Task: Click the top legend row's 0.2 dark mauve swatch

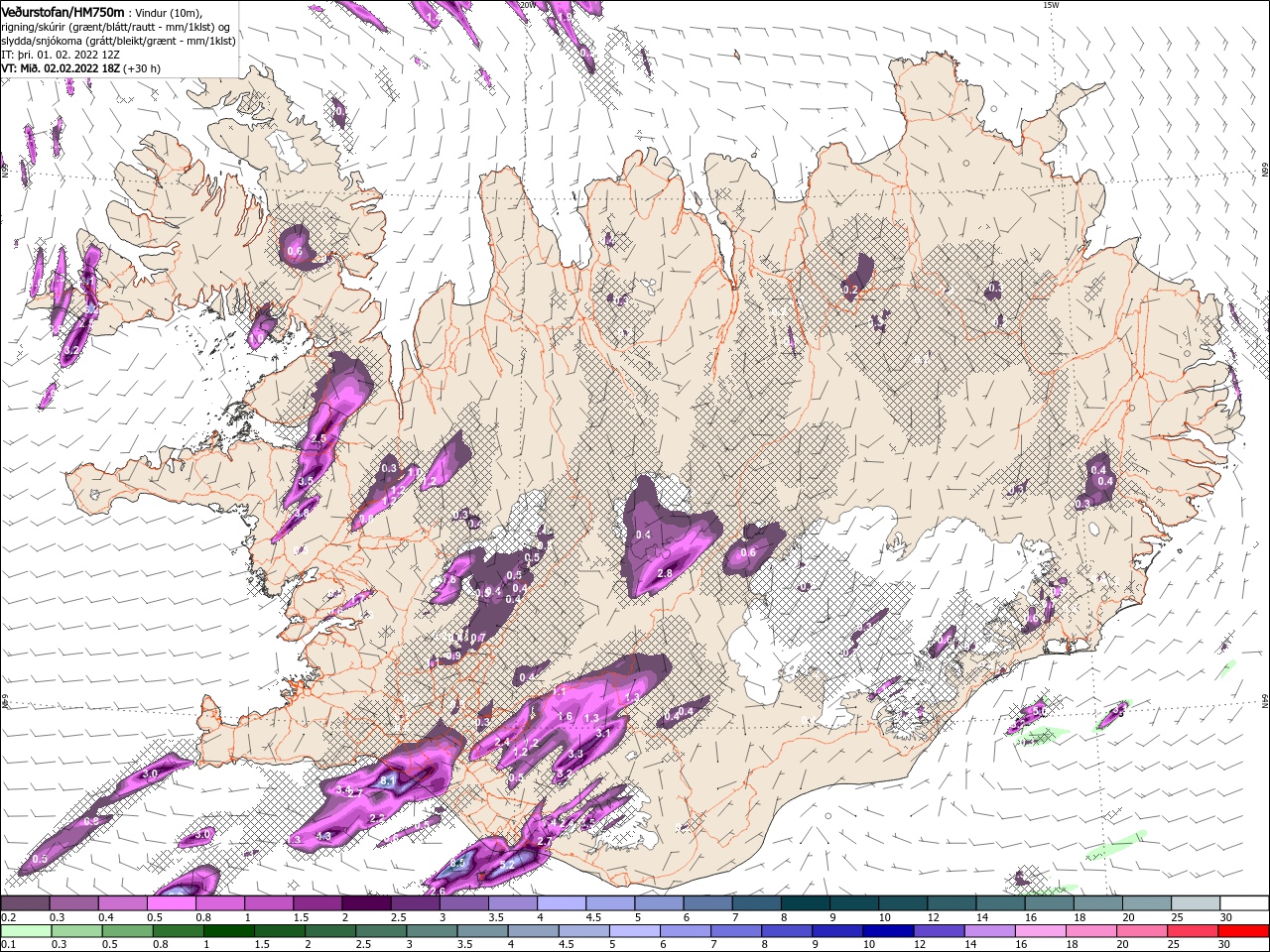Action: 25,903
